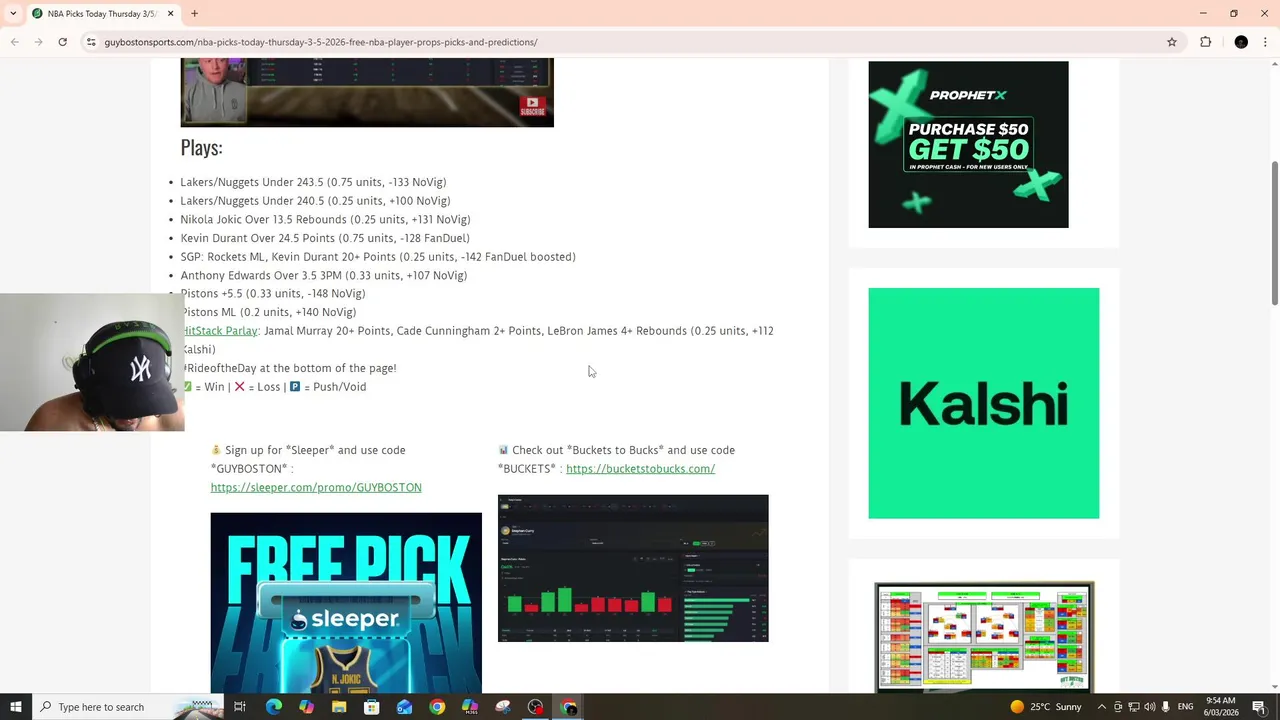Open the tab search dropdown arrow
Screen dimensions: 1280x720
pyautogui.click(x=13, y=14)
